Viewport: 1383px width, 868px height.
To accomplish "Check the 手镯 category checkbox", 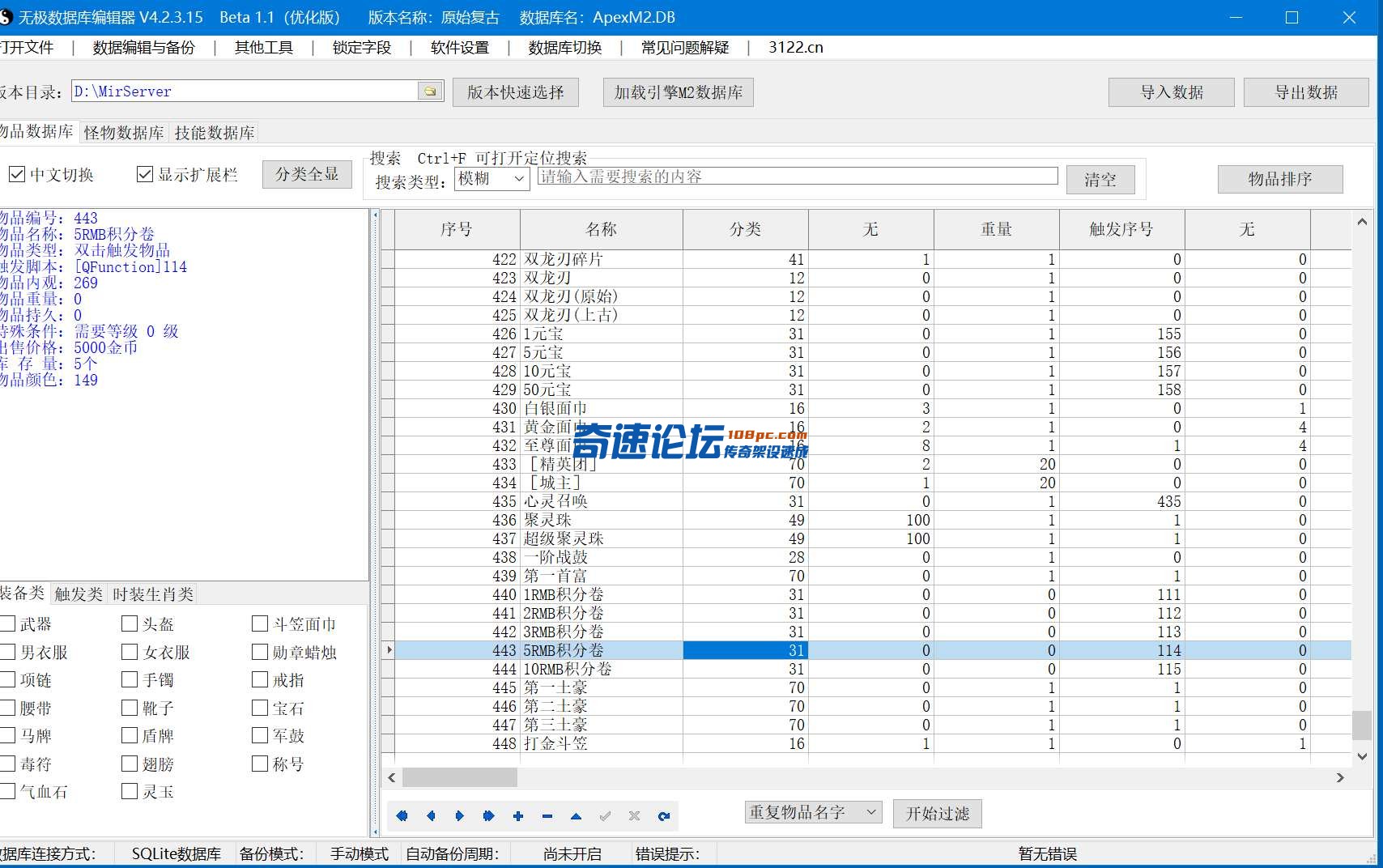I will click(130, 679).
